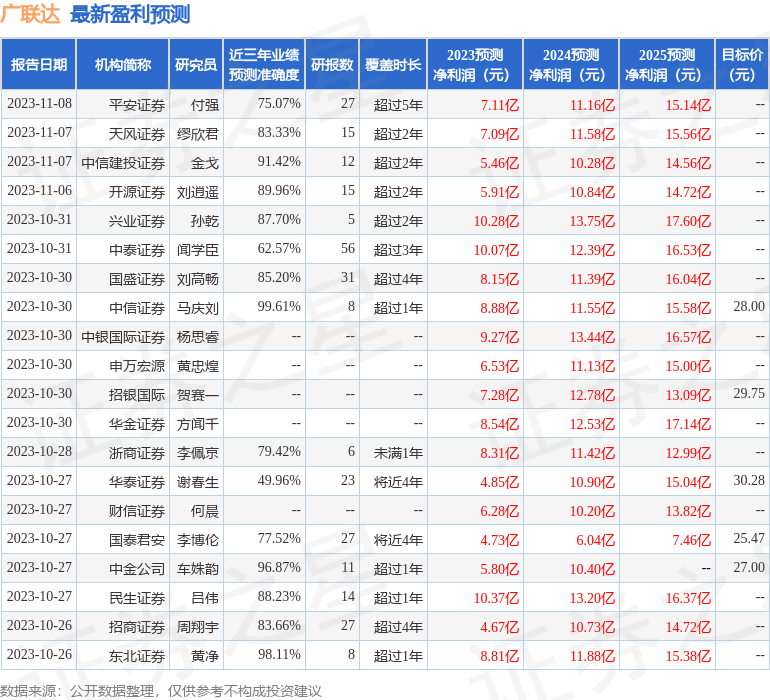The height and width of the screenshot is (700, 770).
Task: Click researcher name 马庆刘
Action: tap(198, 308)
